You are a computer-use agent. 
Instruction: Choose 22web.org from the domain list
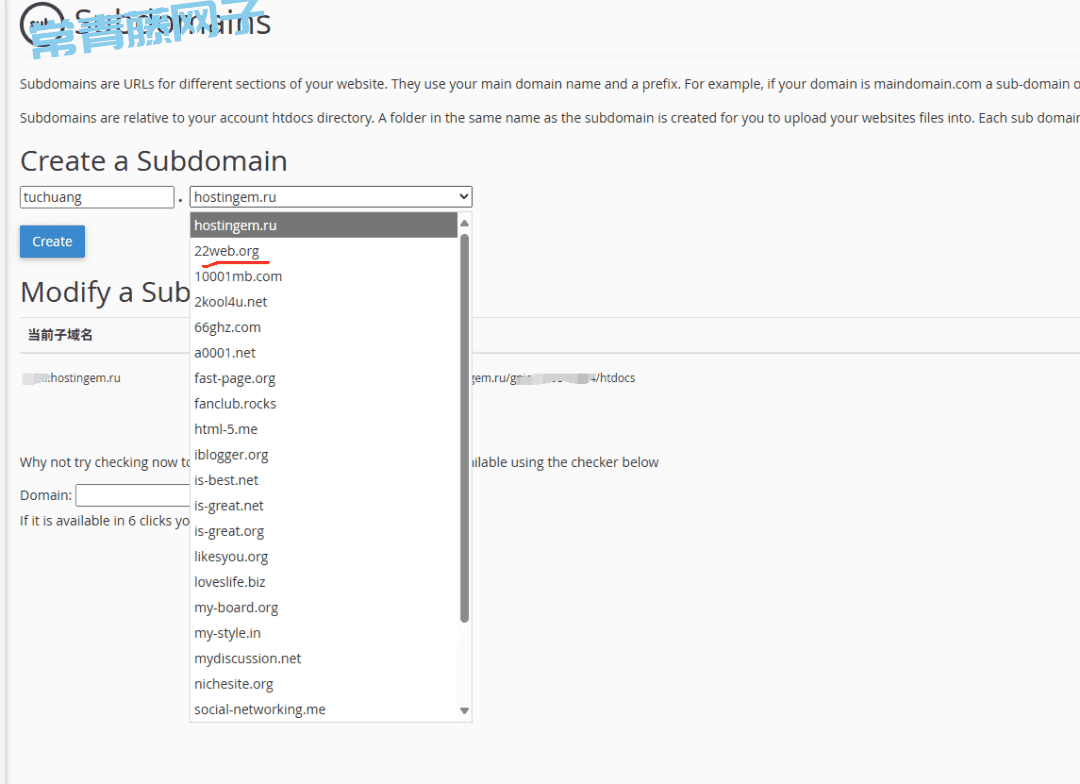(324, 251)
